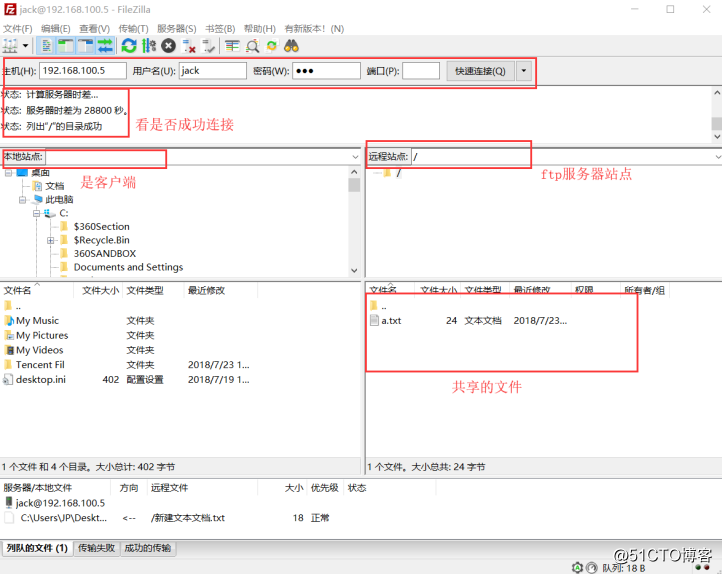Open the local site path dropdown
Viewport: 722px width, 574px height.
tap(355, 157)
